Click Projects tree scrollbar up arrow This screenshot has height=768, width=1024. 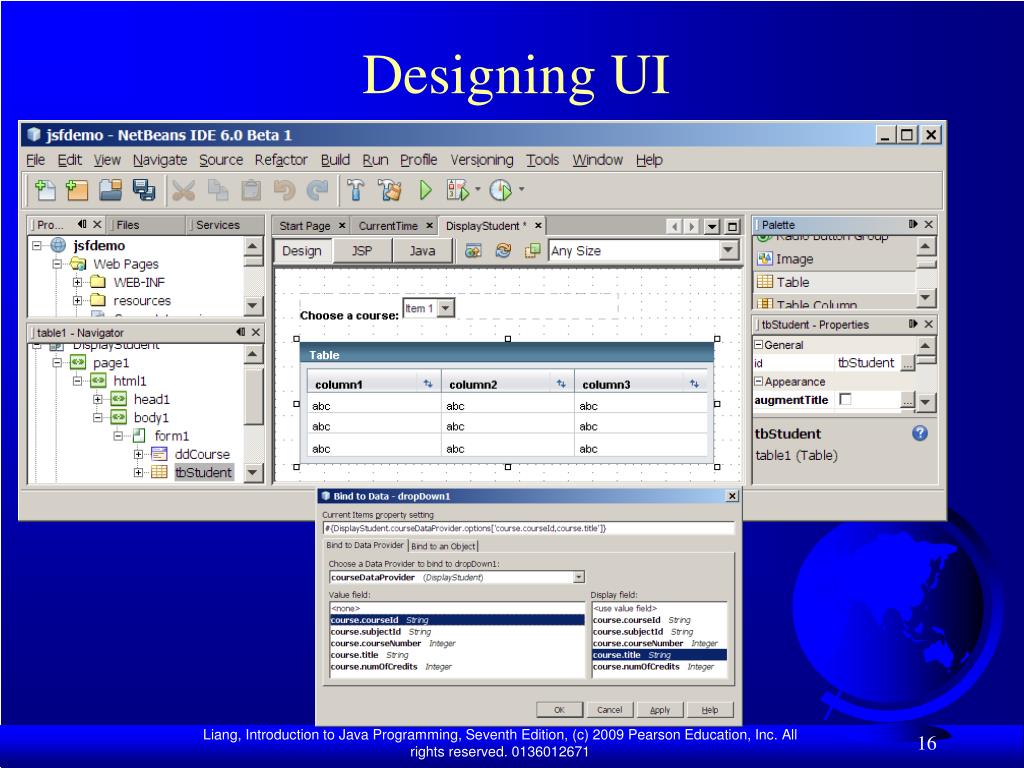253,246
